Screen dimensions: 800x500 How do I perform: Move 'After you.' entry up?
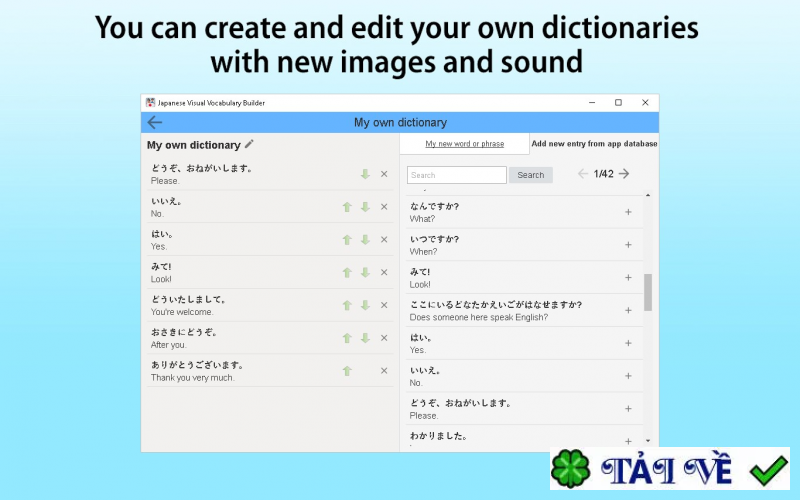[x=347, y=338]
